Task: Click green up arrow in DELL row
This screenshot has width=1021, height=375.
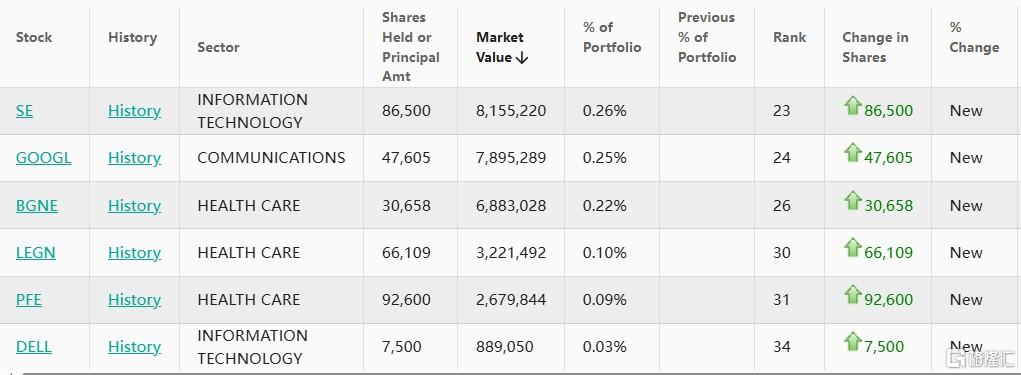Action: [x=853, y=341]
